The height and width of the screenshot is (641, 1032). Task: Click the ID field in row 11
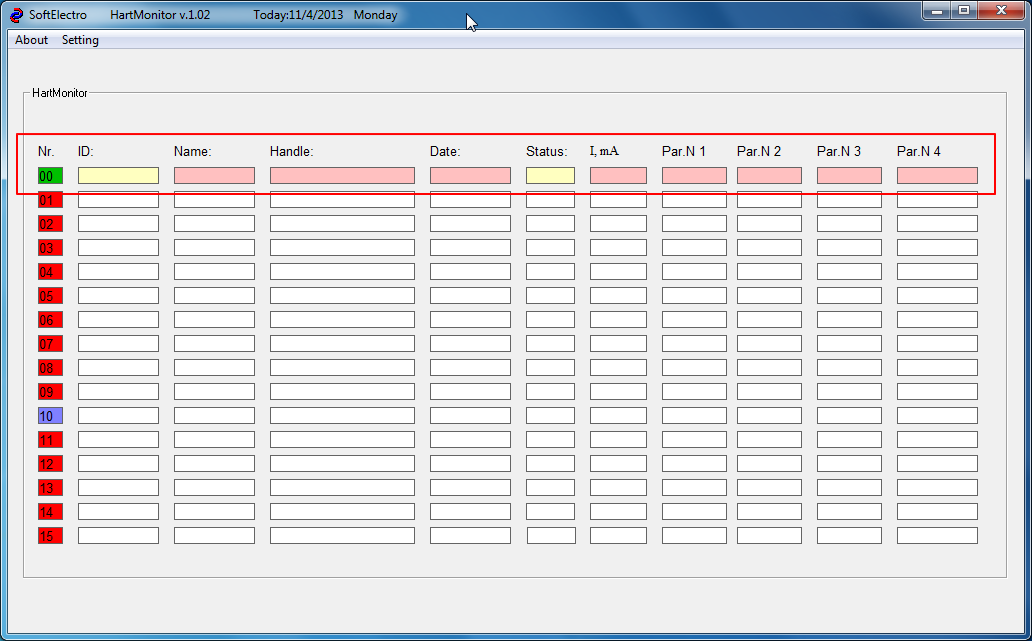click(118, 440)
